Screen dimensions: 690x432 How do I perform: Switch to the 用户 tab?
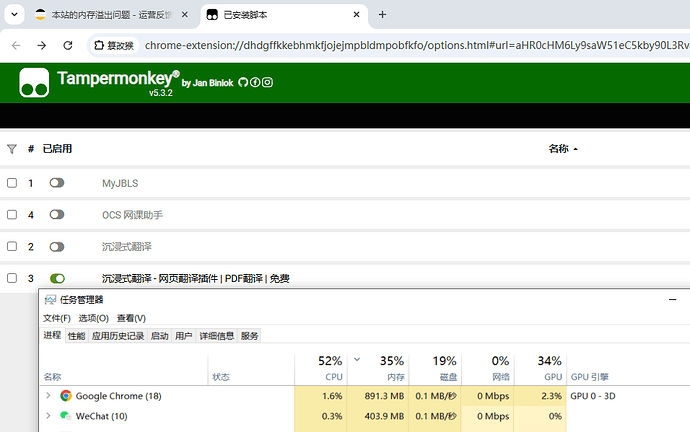point(184,336)
